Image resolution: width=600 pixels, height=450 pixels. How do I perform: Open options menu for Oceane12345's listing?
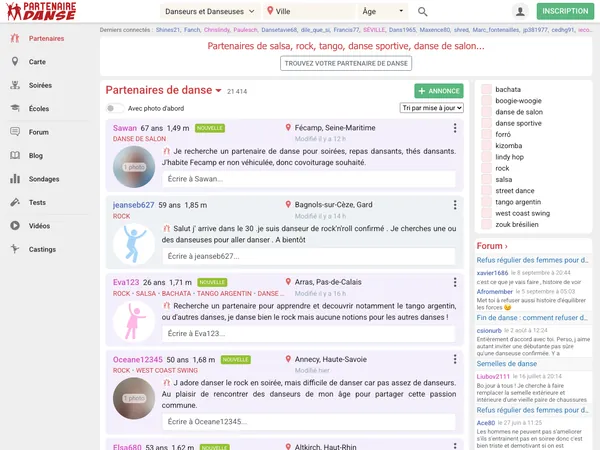click(x=455, y=359)
